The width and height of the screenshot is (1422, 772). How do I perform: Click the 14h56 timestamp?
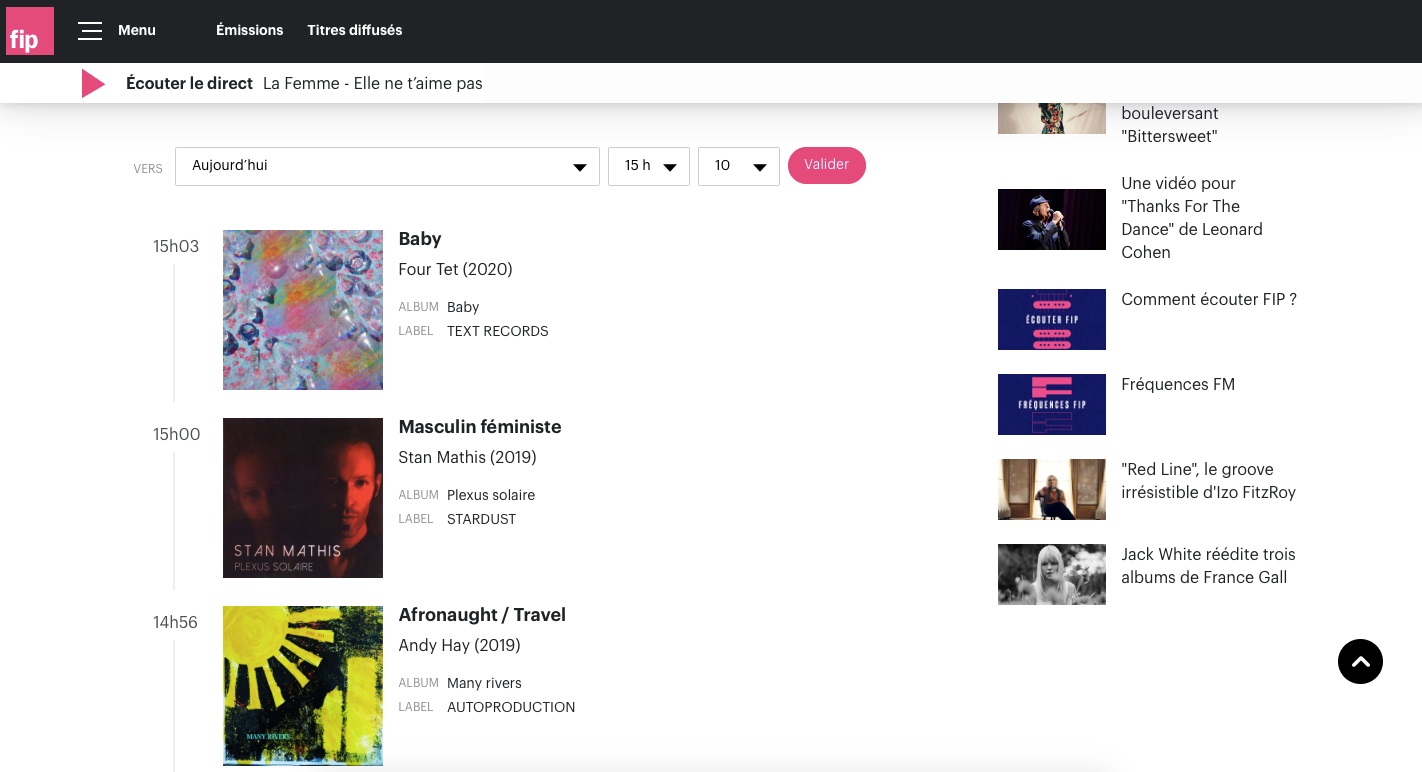pos(175,622)
